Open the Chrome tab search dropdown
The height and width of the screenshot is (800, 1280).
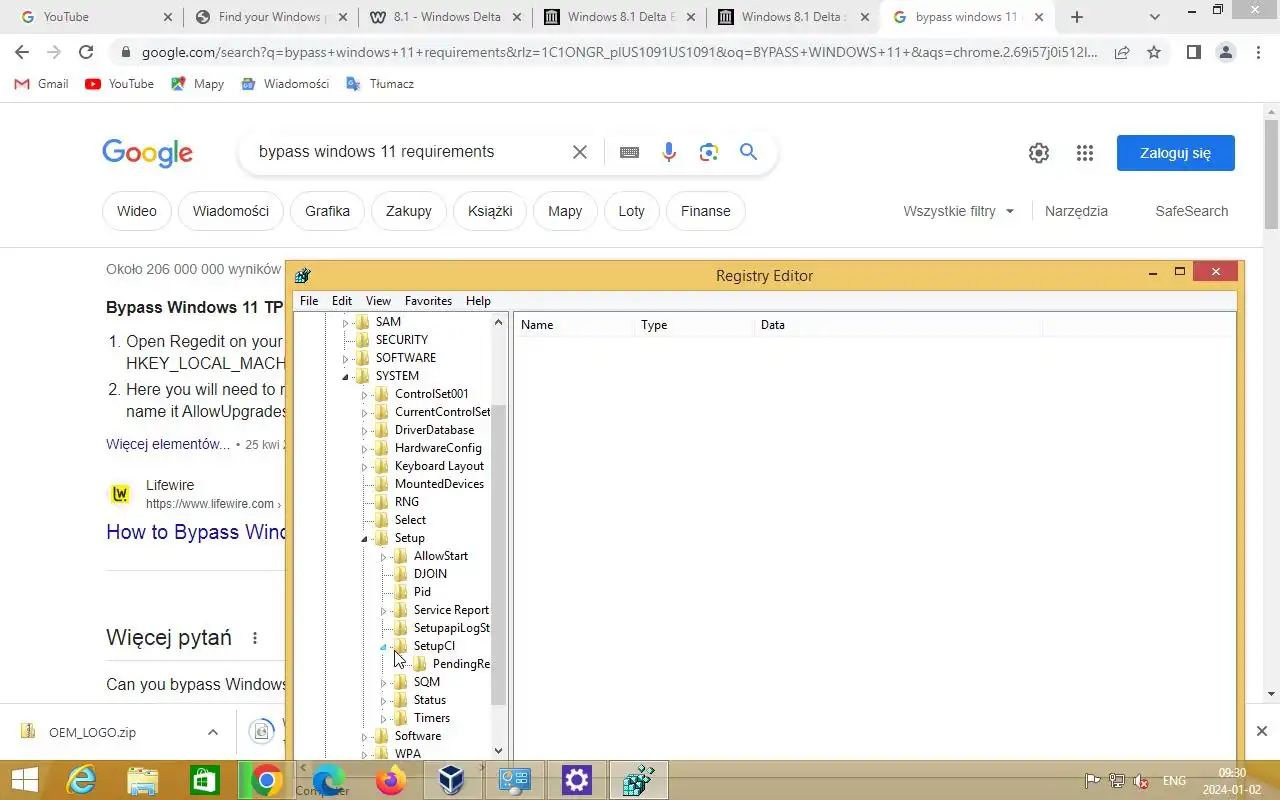pyautogui.click(x=1155, y=17)
